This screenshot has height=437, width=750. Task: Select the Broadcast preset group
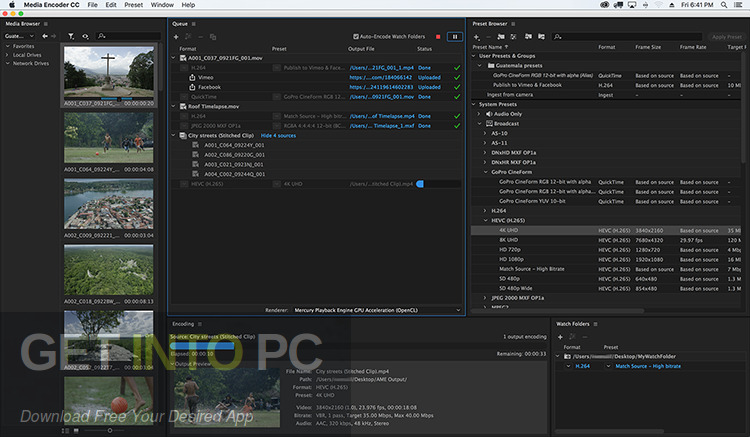point(503,123)
